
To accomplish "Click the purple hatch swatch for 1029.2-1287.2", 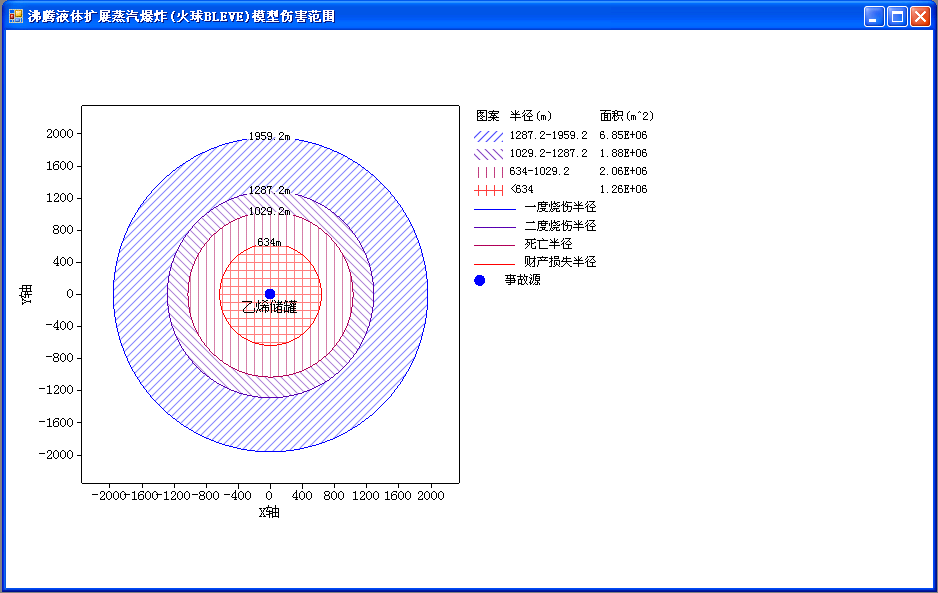I will point(489,154).
